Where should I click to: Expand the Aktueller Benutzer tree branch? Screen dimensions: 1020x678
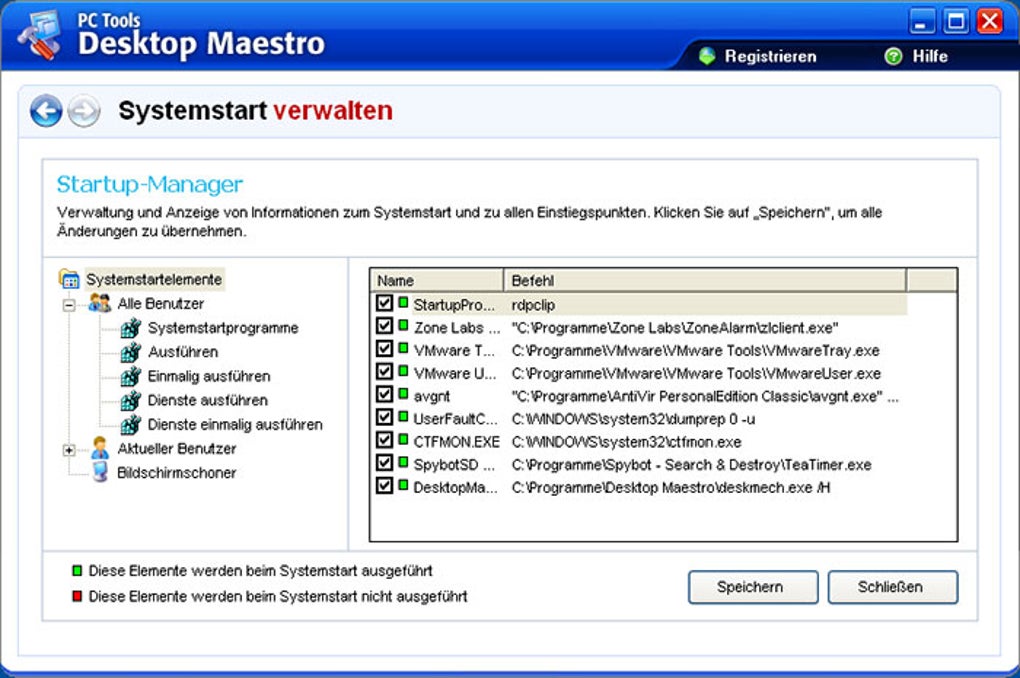(x=69, y=450)
